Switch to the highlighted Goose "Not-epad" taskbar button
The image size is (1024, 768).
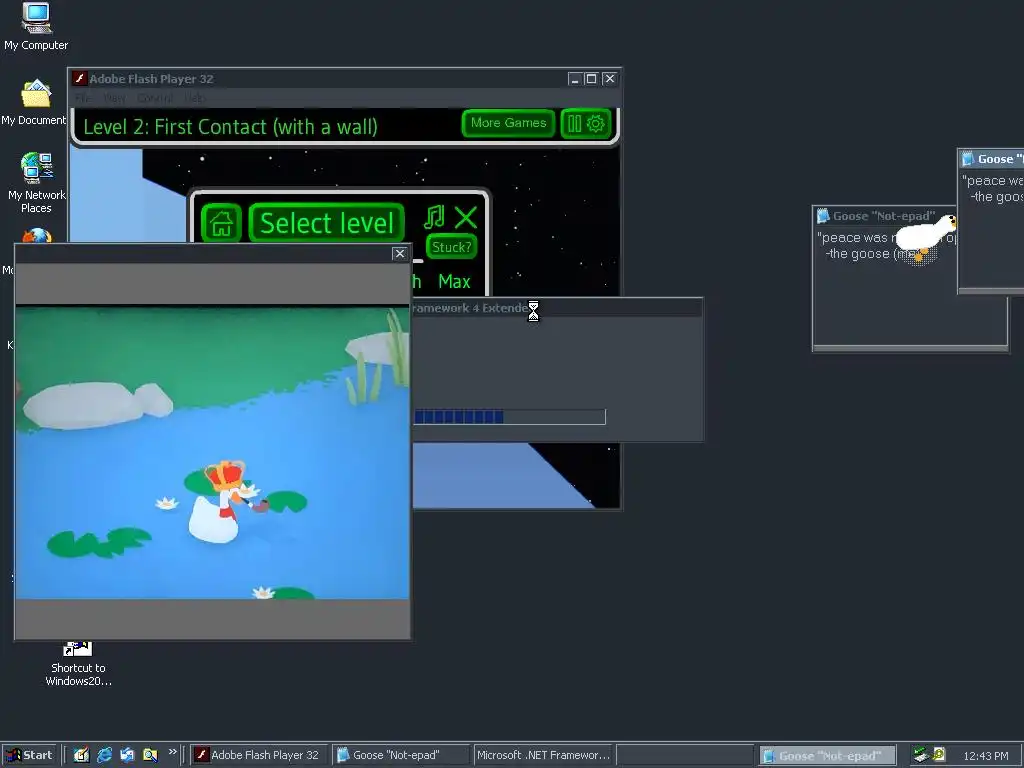pos(827,756)
